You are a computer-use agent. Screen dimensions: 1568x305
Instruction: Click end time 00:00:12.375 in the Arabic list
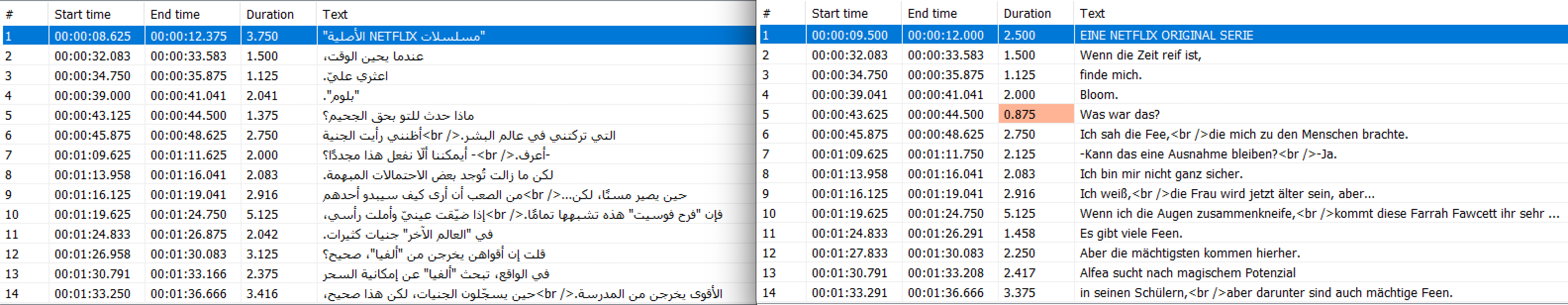pyautogui.click(x=188, y=36)
